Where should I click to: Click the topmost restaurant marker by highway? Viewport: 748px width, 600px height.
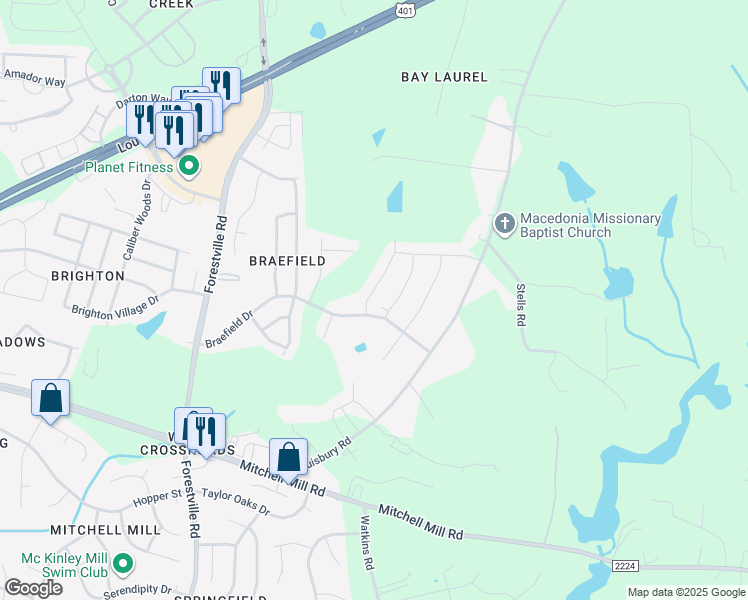click(221, 85)
